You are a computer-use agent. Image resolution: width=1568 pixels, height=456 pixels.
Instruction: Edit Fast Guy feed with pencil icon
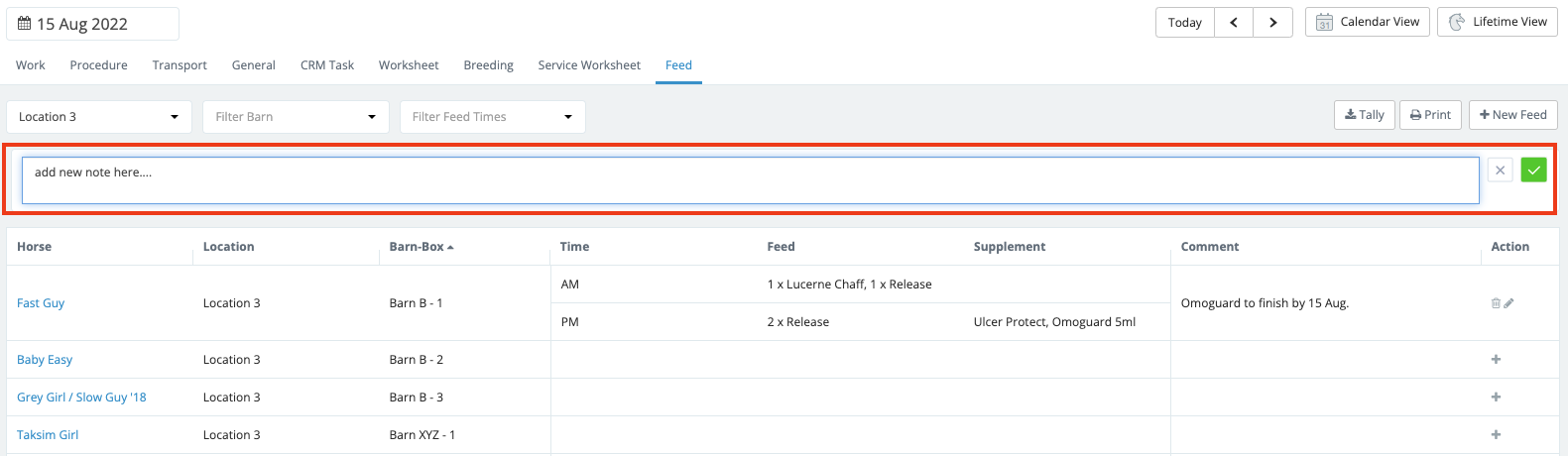click(x=1508, y=303)
